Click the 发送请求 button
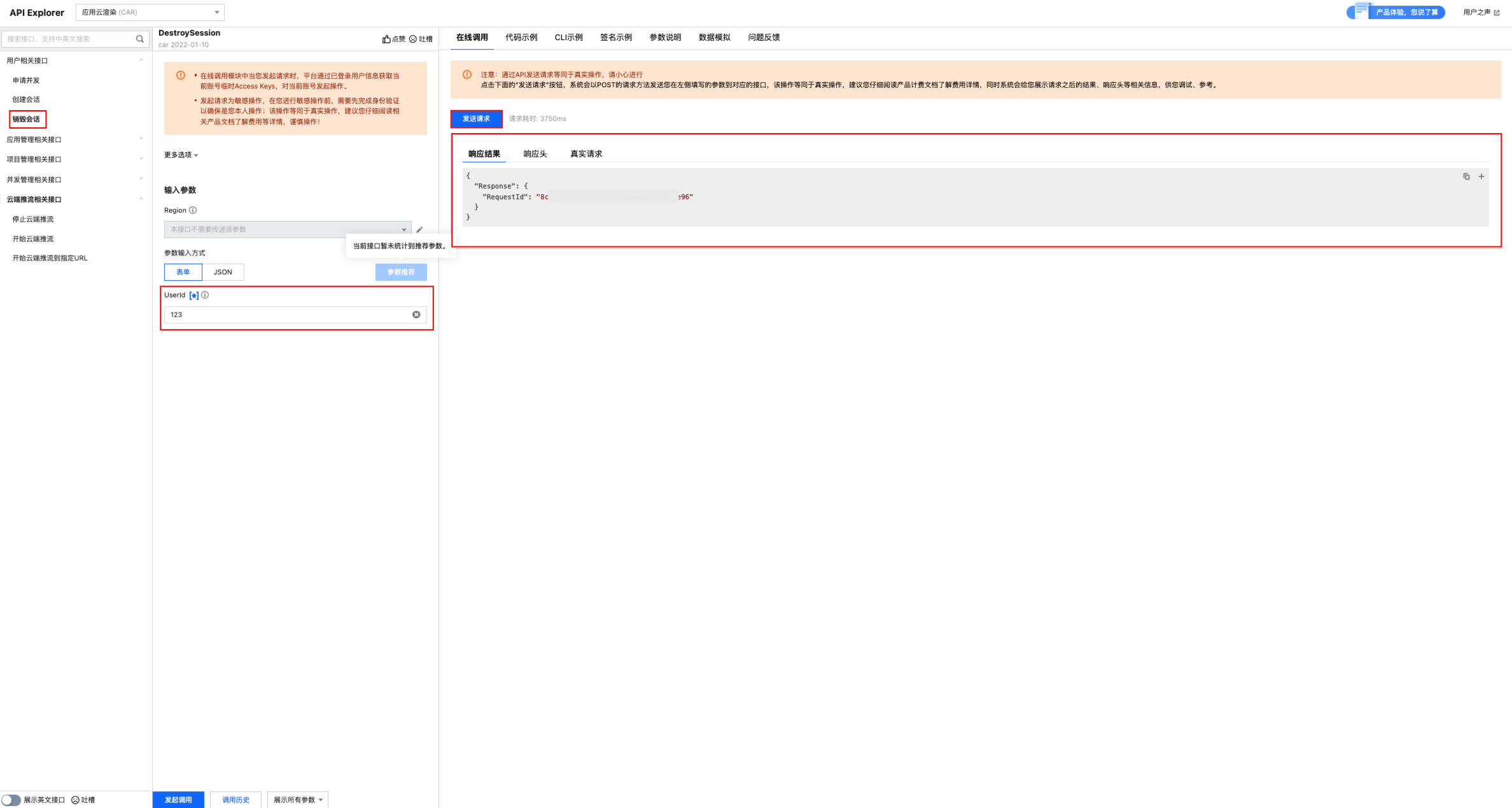 click(476, 119)
